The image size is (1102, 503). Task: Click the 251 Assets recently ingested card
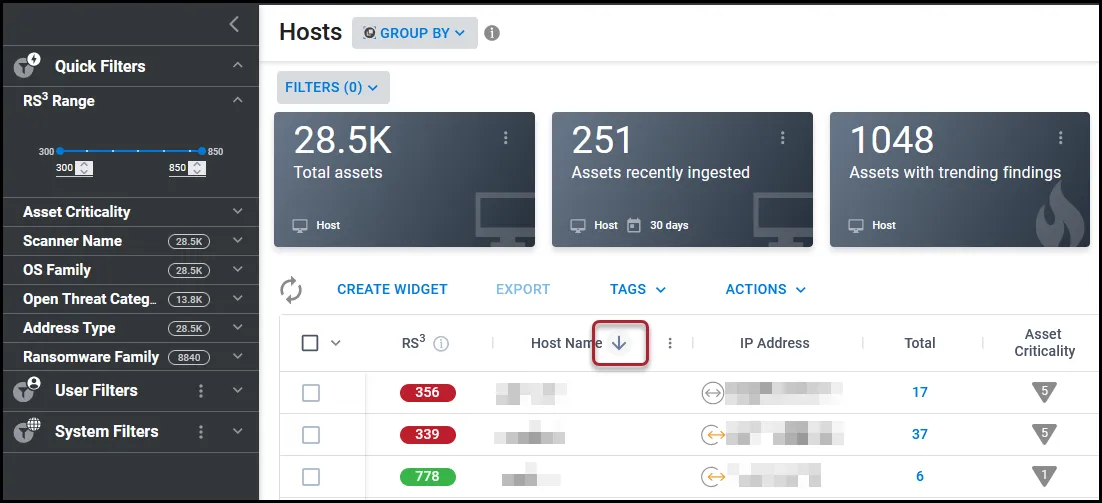pos(682,180)
